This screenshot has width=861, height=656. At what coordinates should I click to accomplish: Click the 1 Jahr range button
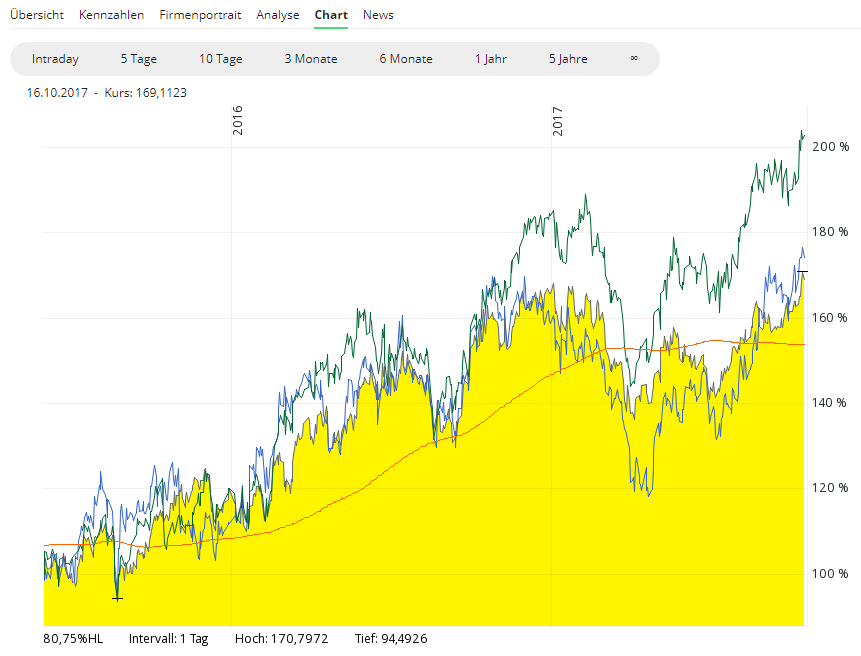(490, 59)
